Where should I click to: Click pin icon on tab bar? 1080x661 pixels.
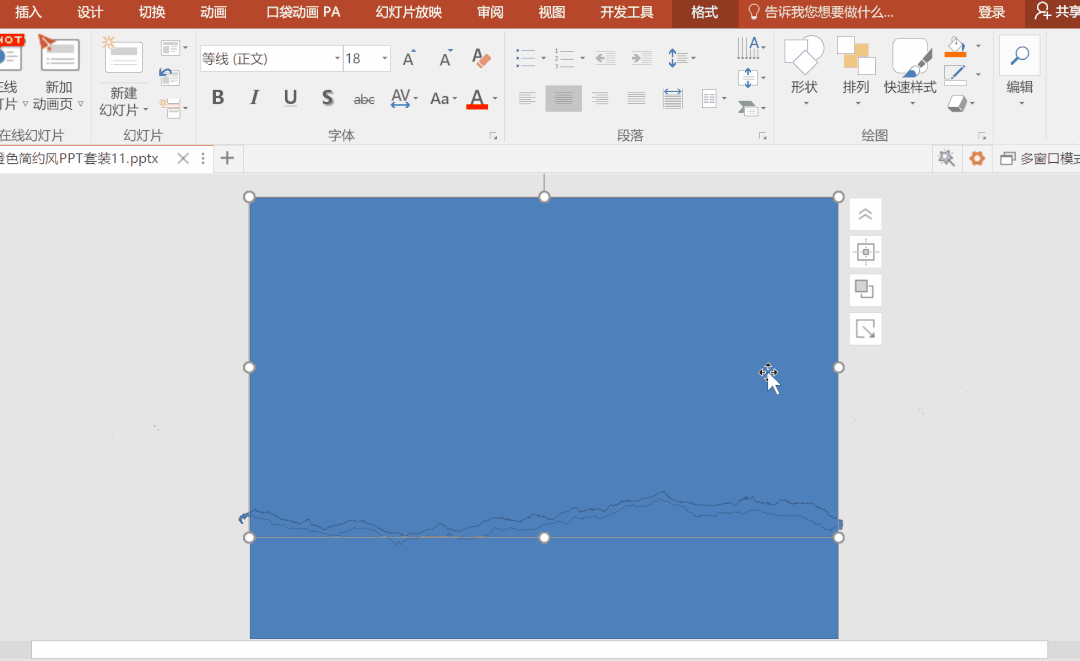pos(947,158)
